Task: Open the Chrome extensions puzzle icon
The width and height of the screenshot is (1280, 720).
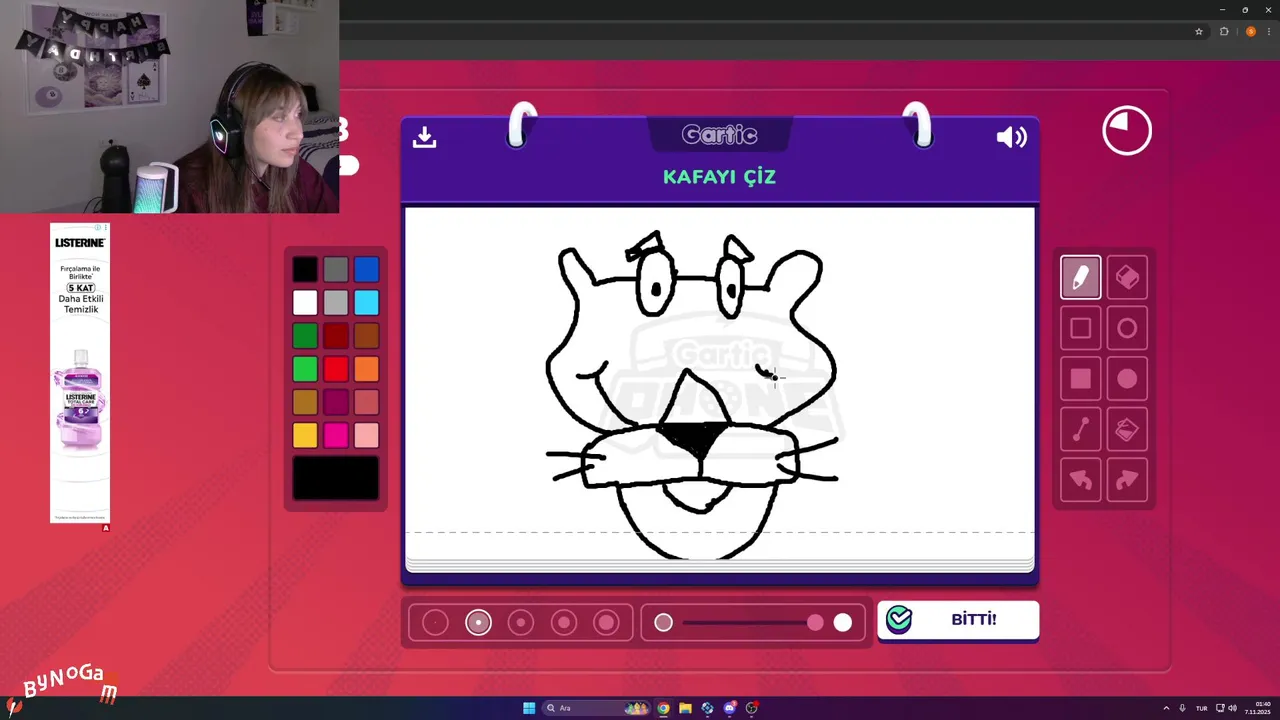Action: (x=1224, y=31)
